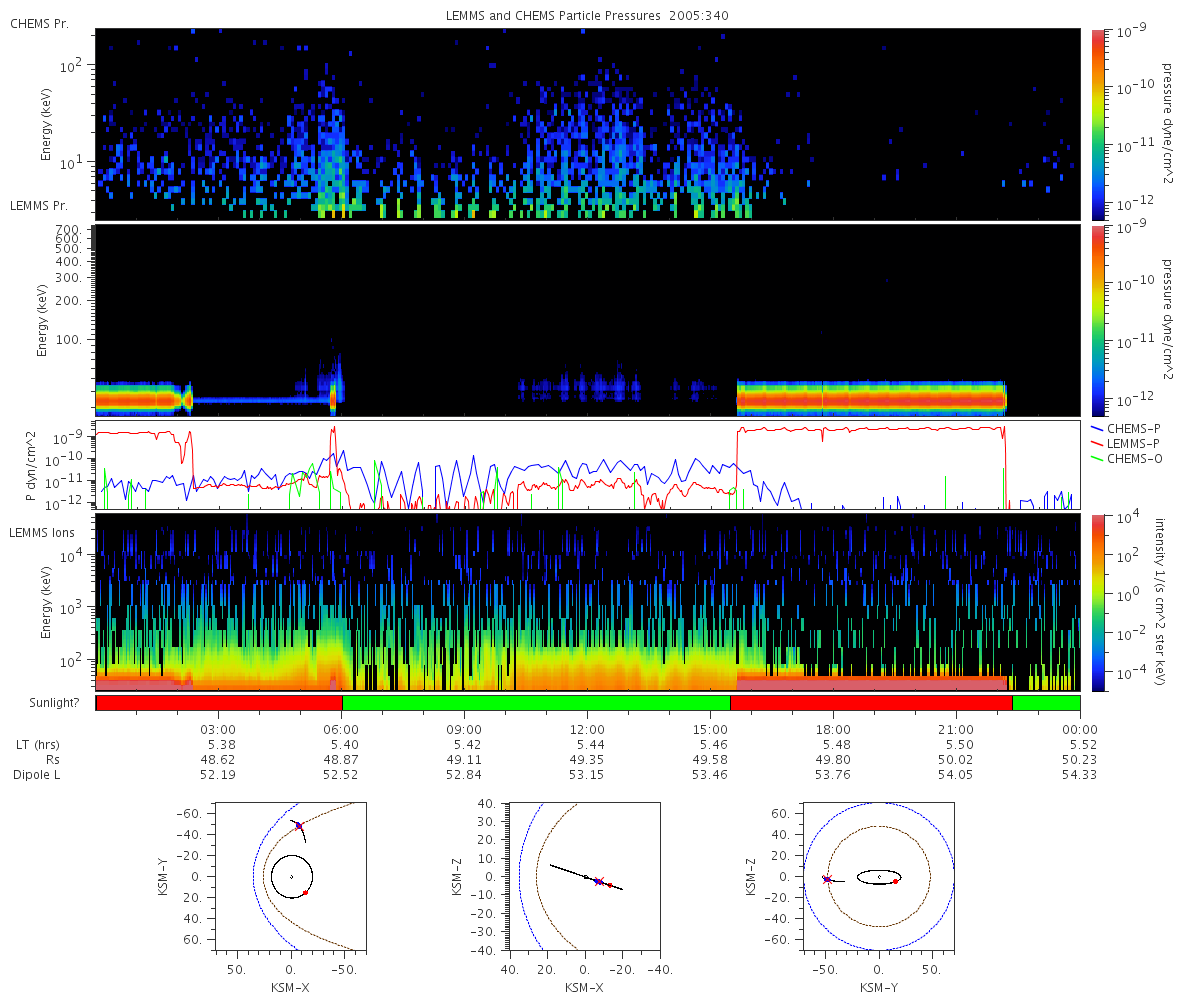Click the 'LEMMS Ions' panel label
Image resolution: width=1200 pixels, height=1000 pixels.
click(x=41, y=533)
